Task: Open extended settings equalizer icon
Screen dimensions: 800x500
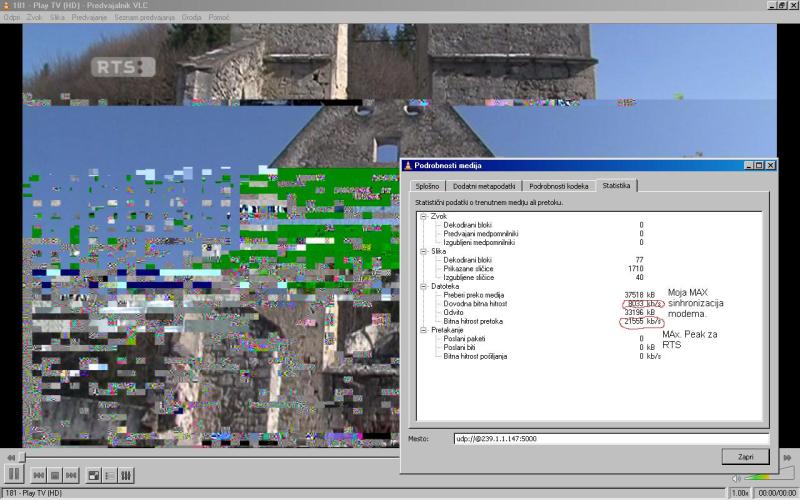Action: [x=126, y=475]
